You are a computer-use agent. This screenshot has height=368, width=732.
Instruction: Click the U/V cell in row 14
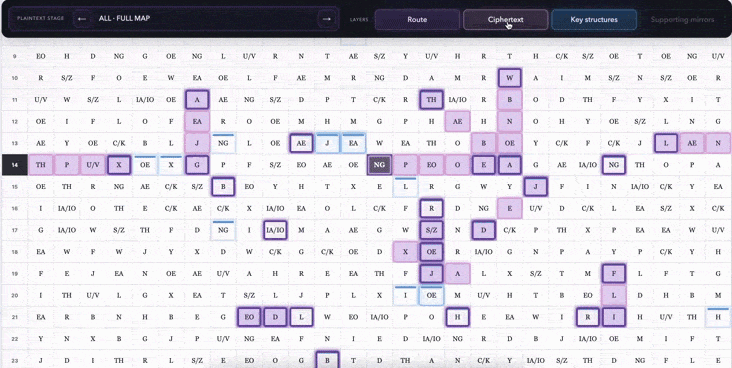93,165
